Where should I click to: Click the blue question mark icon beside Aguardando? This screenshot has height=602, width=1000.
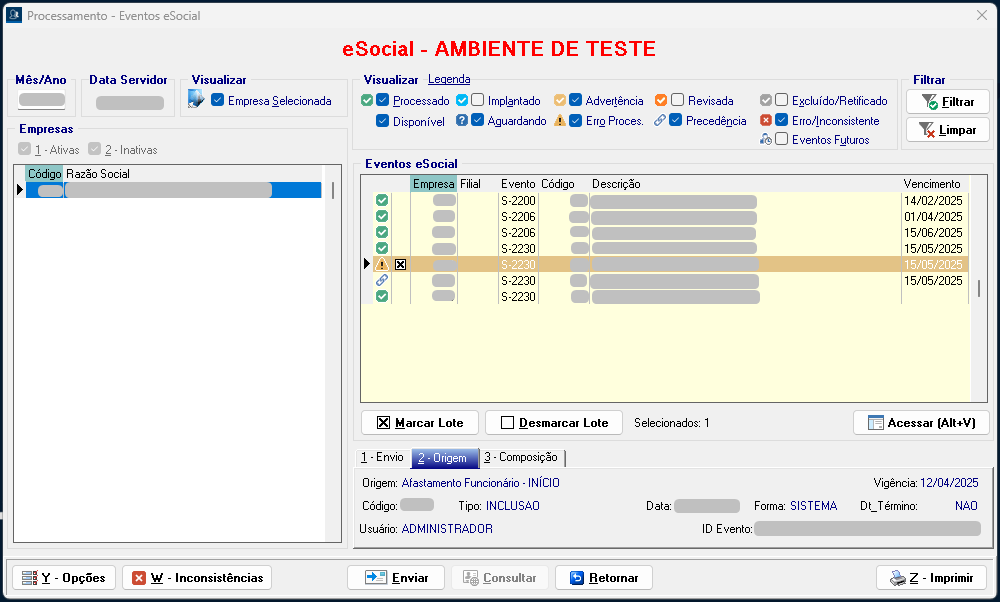coord(462,121)
